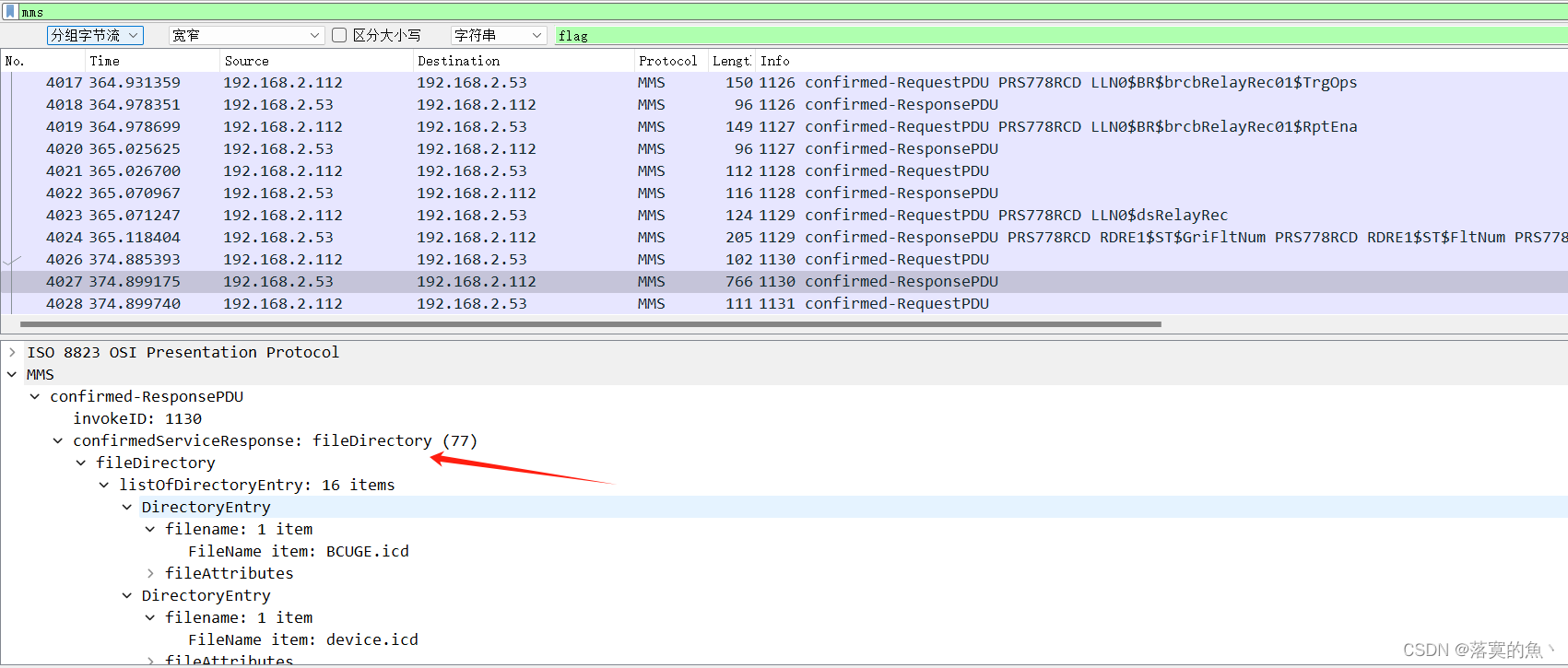Sort packets by the Time column
The image size is (1568, 668).
pyautogui.click(x=152, y=61)
